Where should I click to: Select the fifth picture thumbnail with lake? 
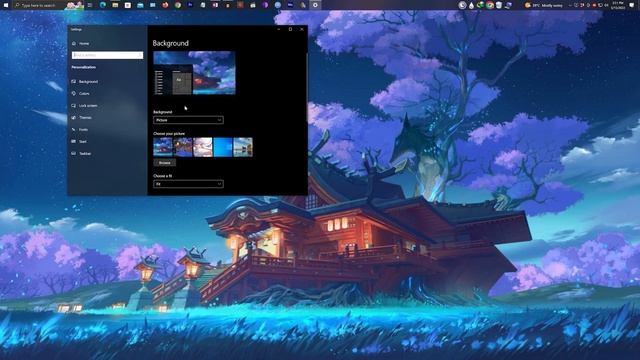(243, 147)
